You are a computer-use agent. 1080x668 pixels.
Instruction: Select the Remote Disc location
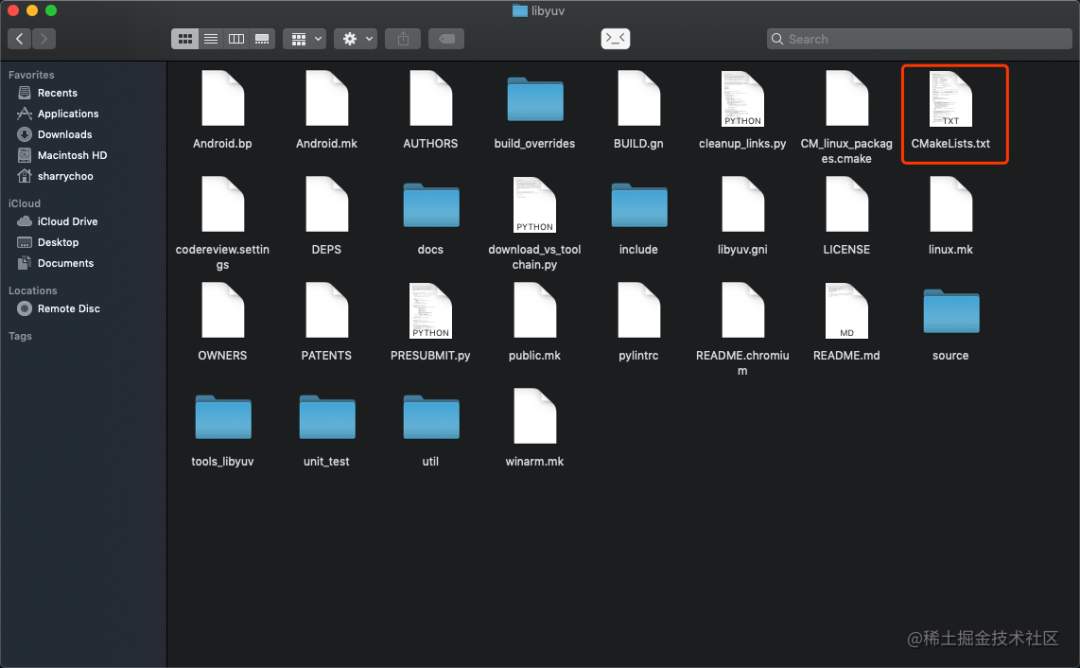(x=68, y=309)
